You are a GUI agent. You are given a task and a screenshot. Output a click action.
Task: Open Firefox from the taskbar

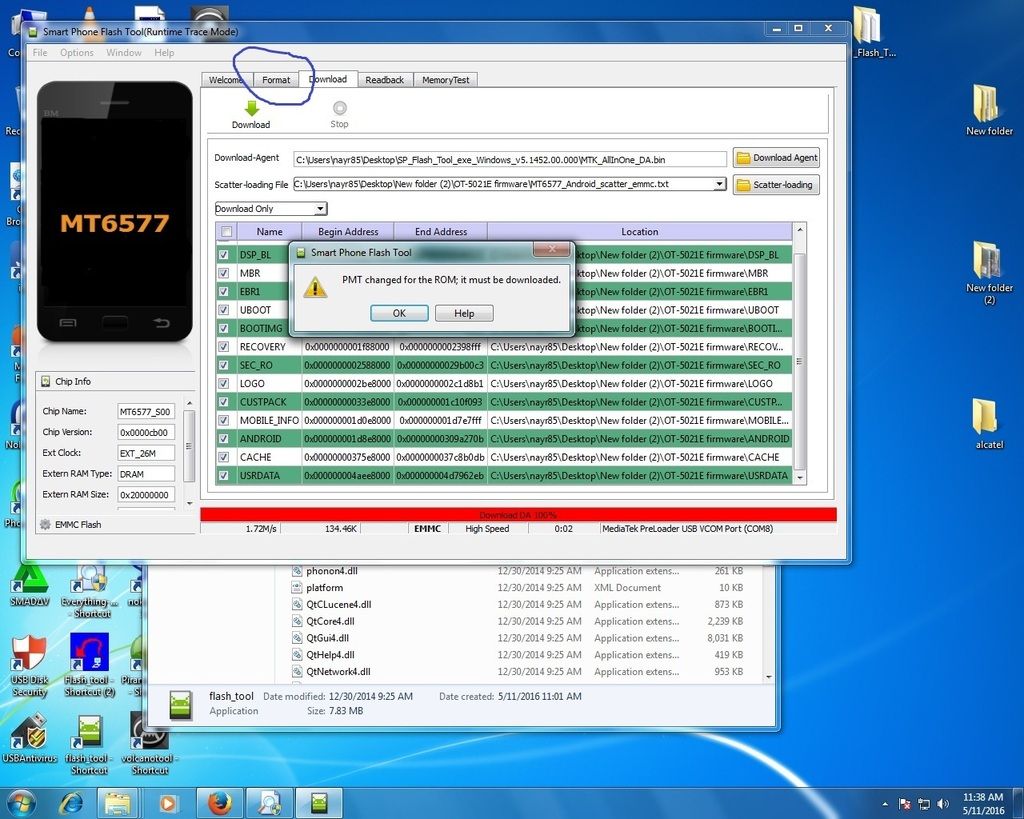click(x=221, y=803)
